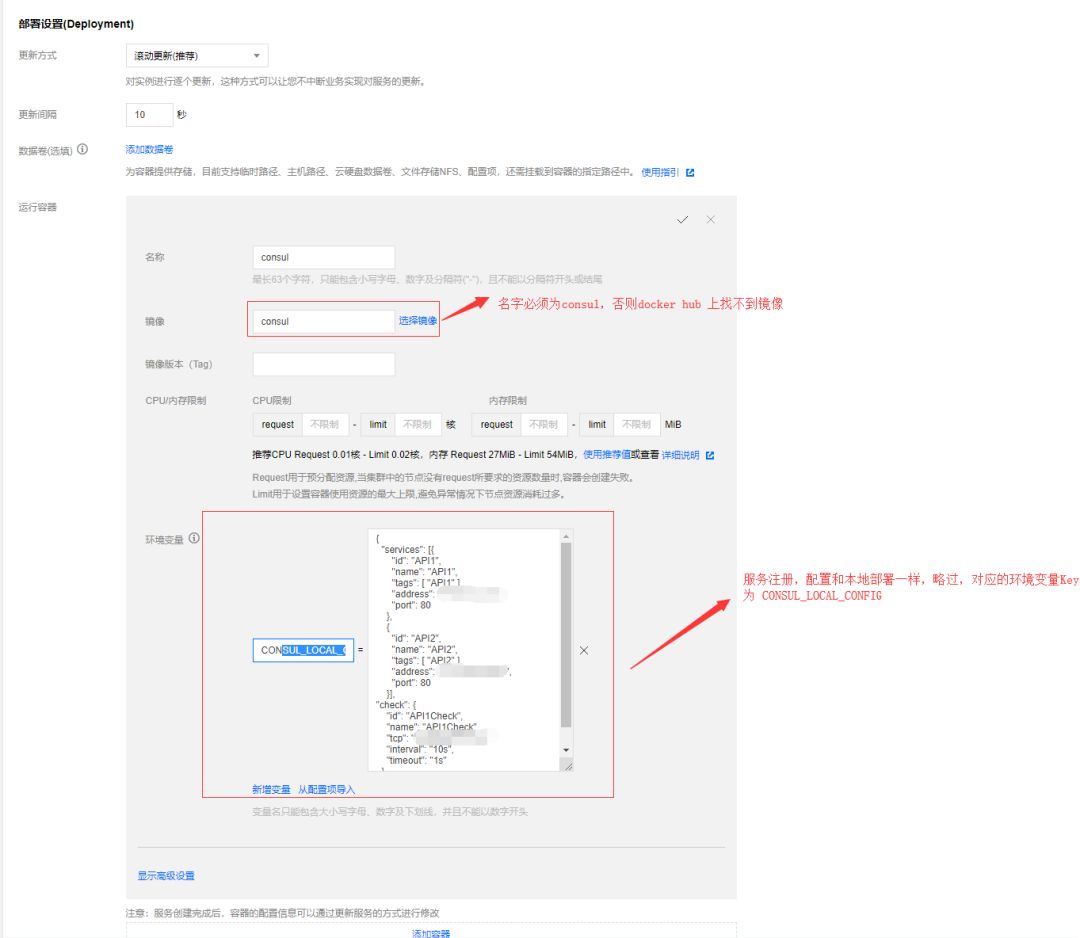Remove the container with the X icon
1080x938 pixels.
click(711, 220)
